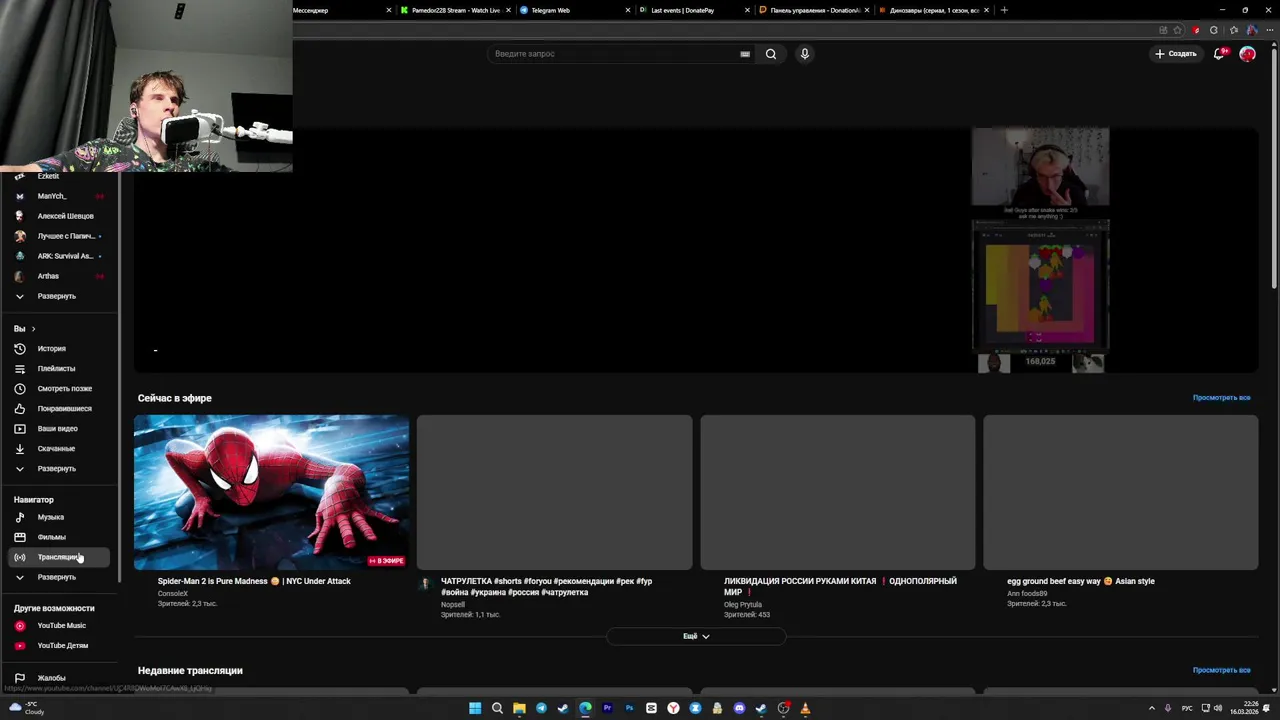Open VLC player from the taskbar
The width and height of the screenshot is (1280, 720).
[805, 708]
